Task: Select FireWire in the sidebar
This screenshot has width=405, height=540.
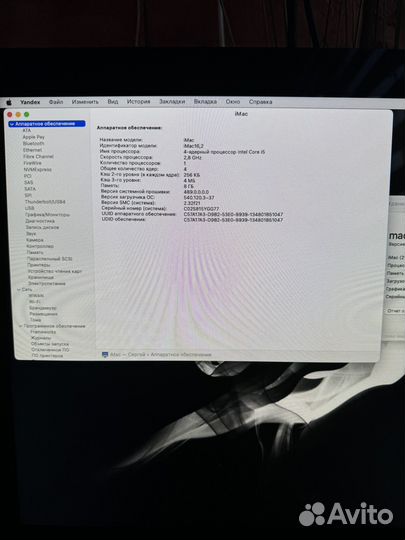Action: pos(32,163)
